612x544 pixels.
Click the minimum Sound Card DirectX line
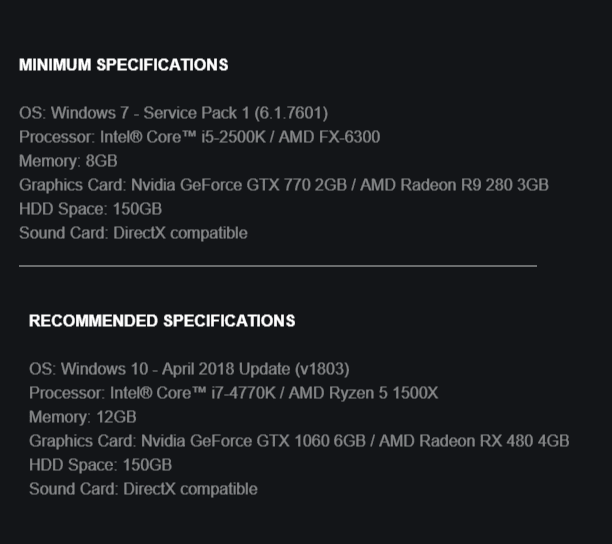(x=133, y=233)
